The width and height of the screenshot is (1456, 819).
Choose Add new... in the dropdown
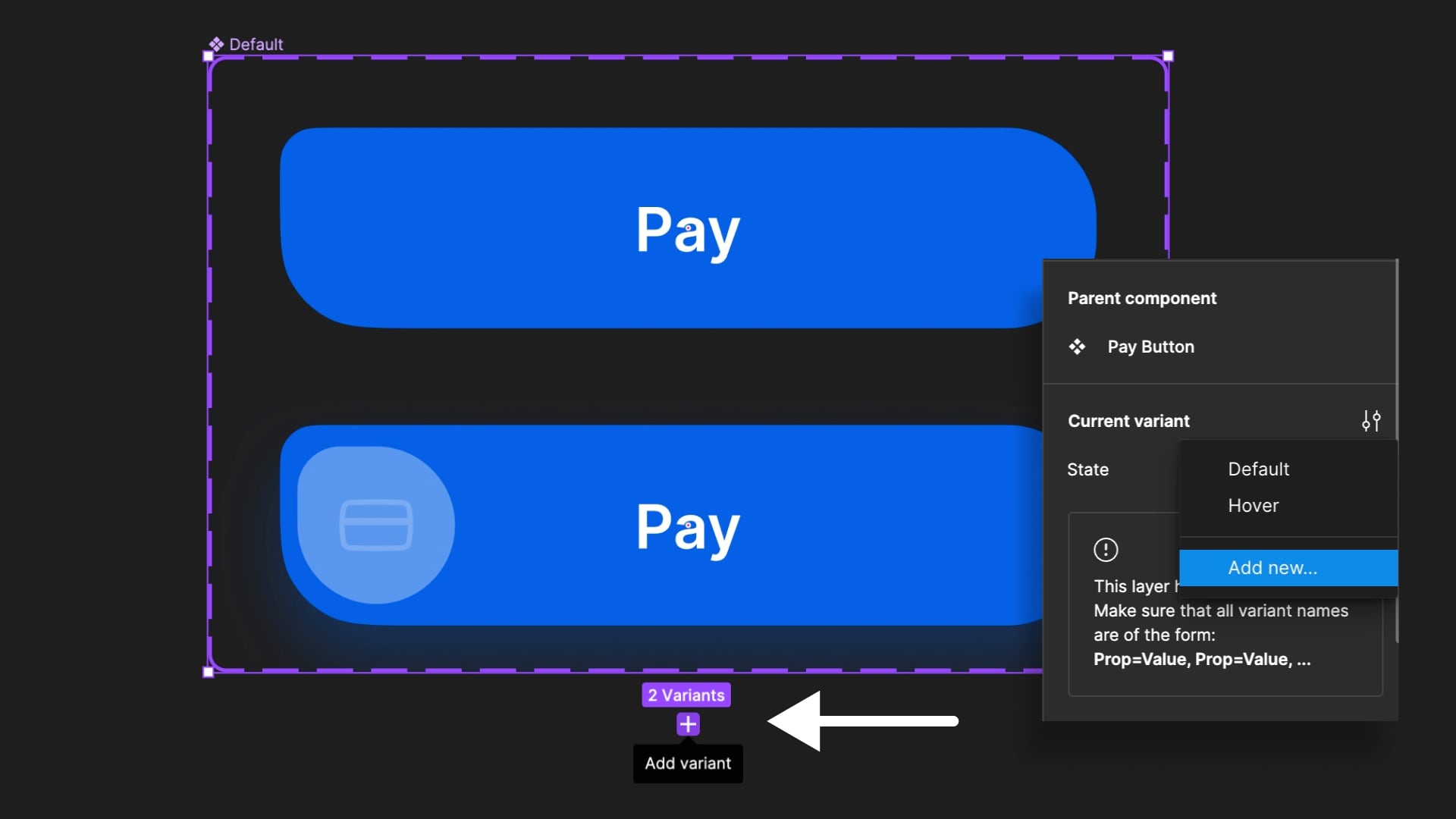[x=1272, y=568]
